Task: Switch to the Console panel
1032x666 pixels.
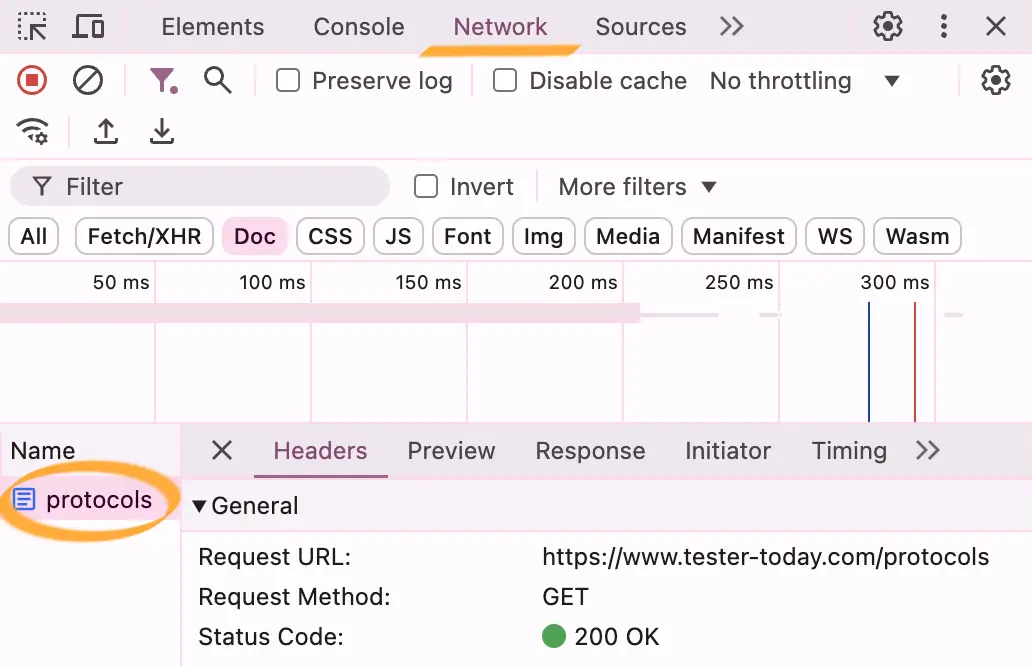Action: (358, 27)
